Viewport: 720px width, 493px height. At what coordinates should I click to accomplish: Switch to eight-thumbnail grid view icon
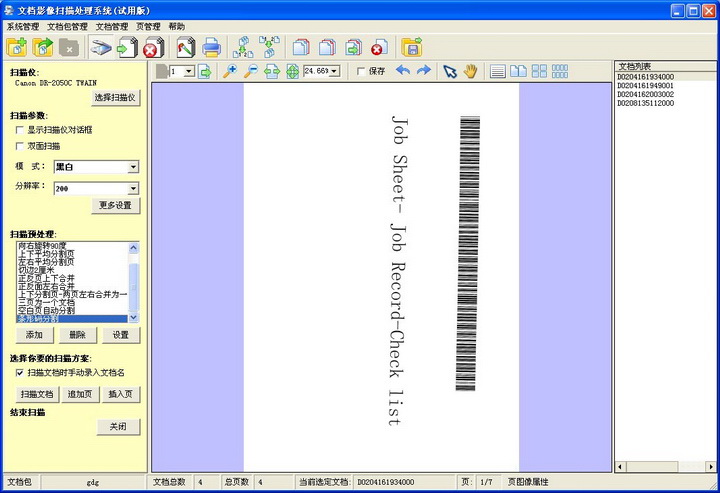[x=560, y=71]
